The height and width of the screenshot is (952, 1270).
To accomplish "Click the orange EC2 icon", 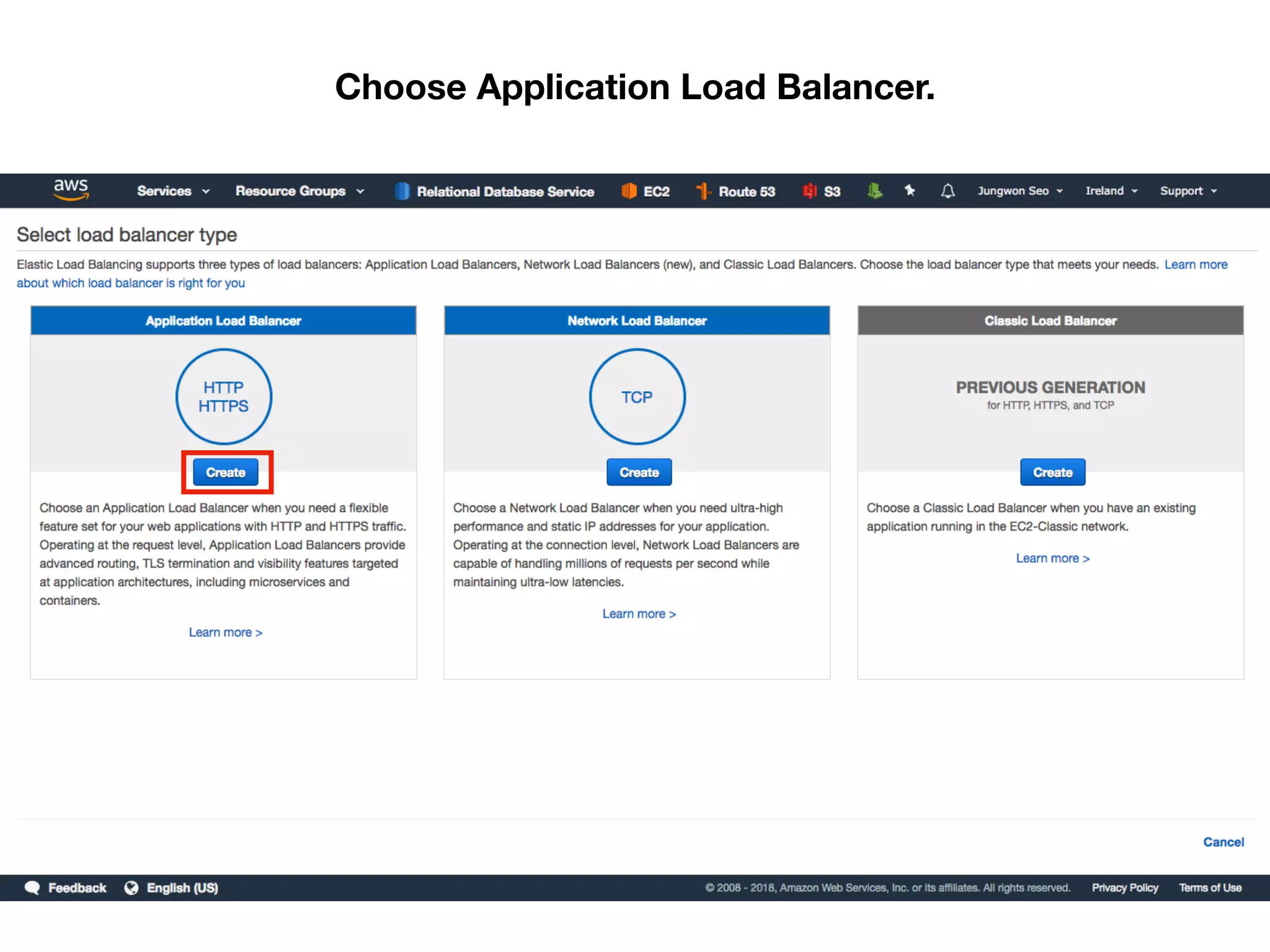I will 629,191.
